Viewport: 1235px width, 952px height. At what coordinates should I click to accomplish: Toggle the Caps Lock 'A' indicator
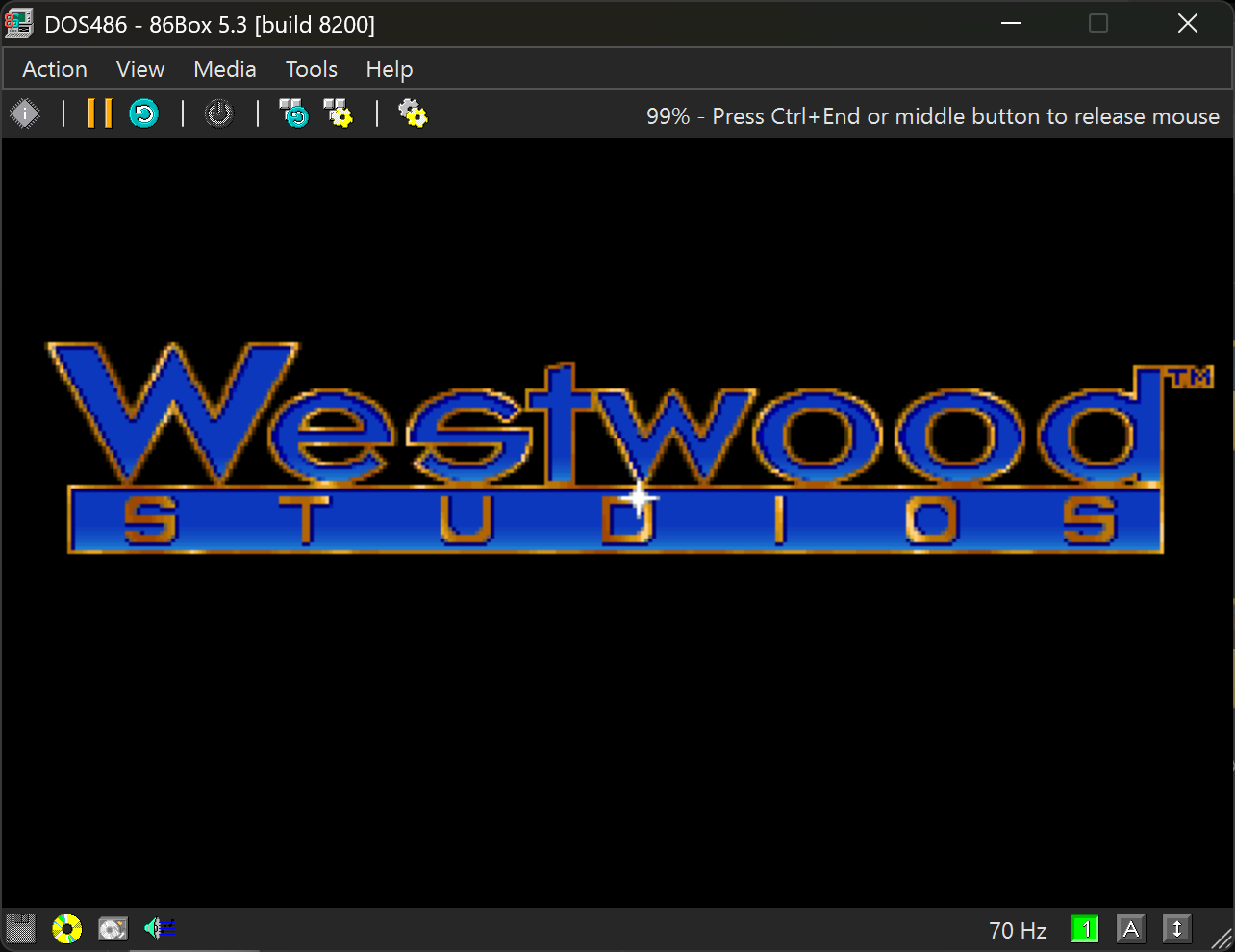point(1131,929)
